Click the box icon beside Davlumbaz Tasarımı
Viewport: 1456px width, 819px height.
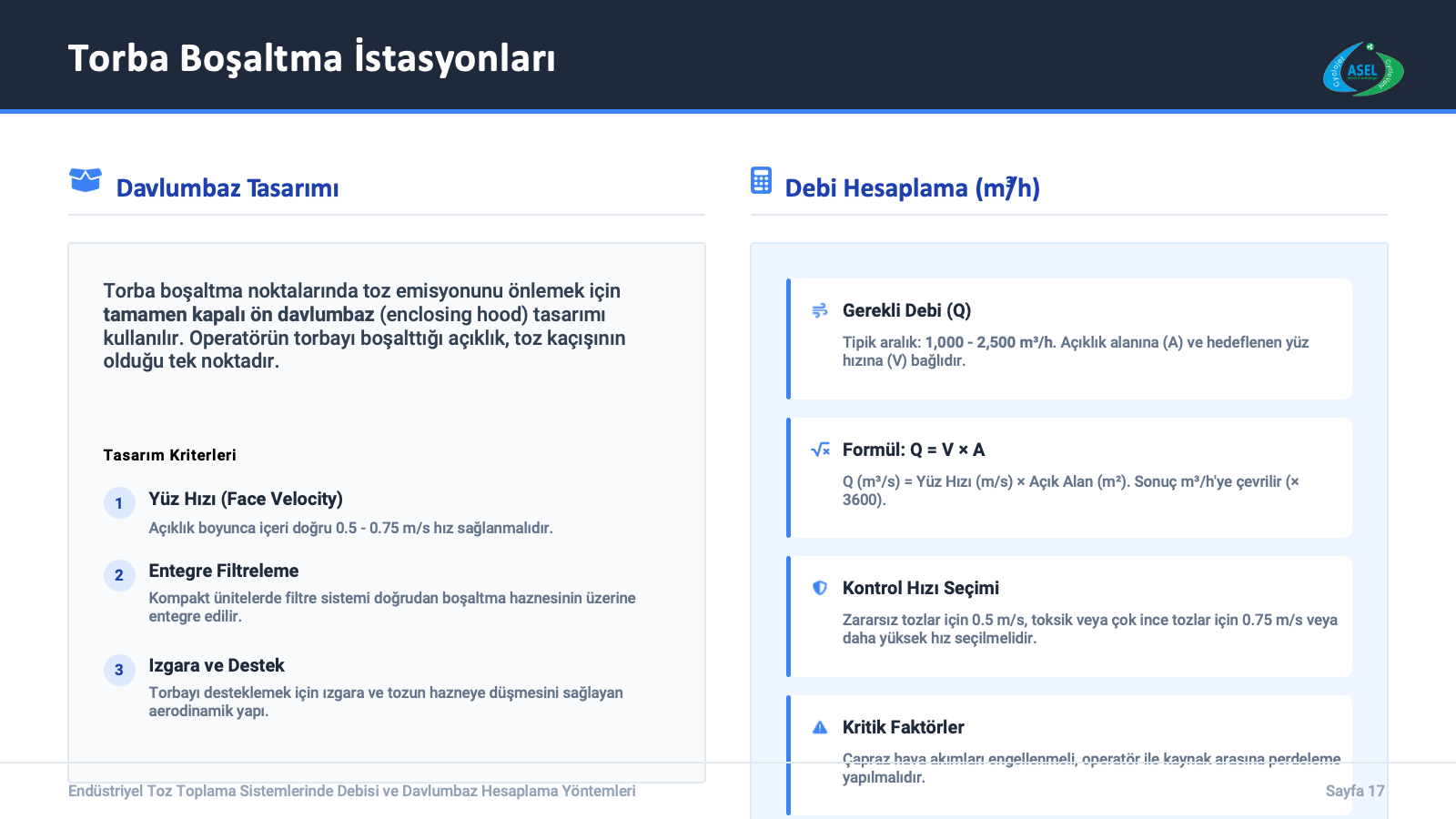click(86, 180)
